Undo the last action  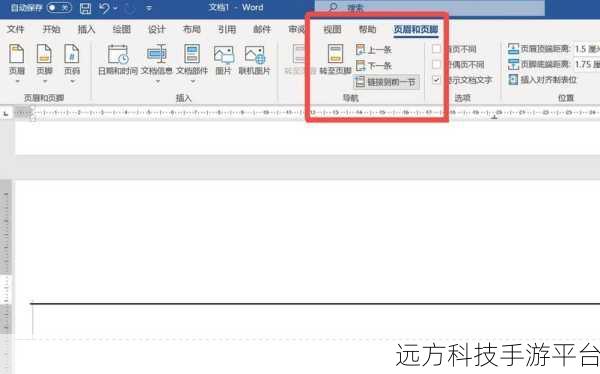(x=104, y=8)
